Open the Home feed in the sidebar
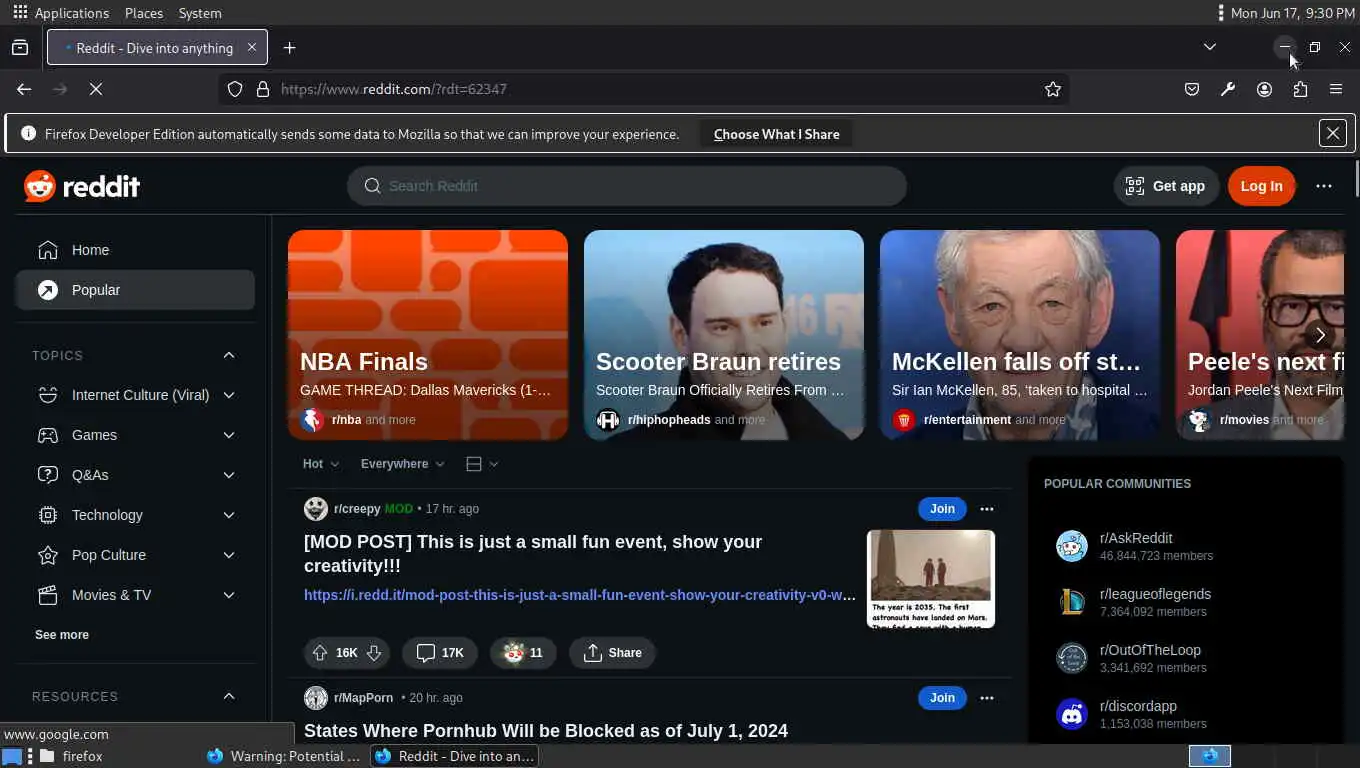 (x=135, y=250)
